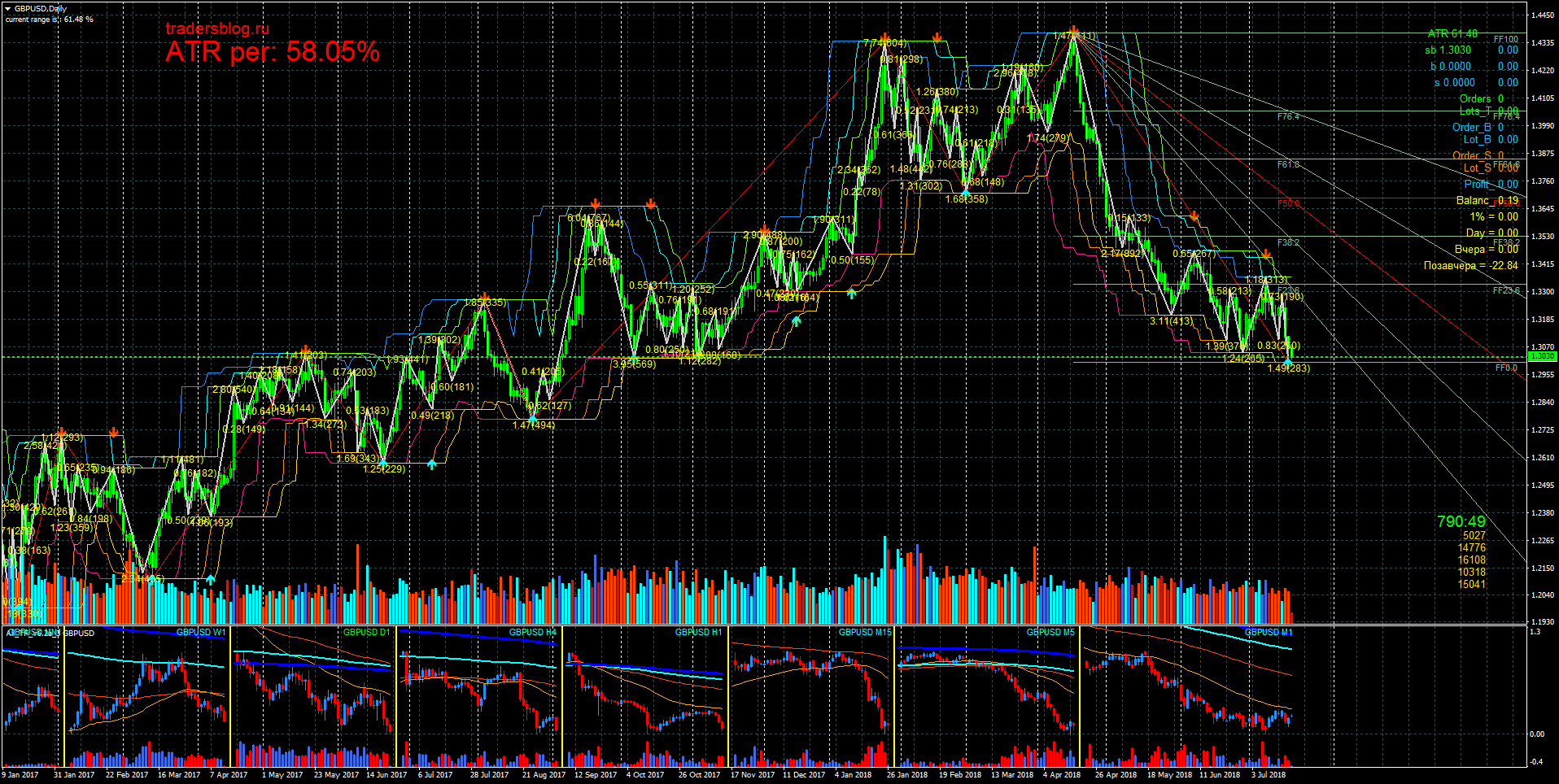Click the zigzag label 0.49(218)
This screenshot has width=1559, height=784.
click(432, 416)
